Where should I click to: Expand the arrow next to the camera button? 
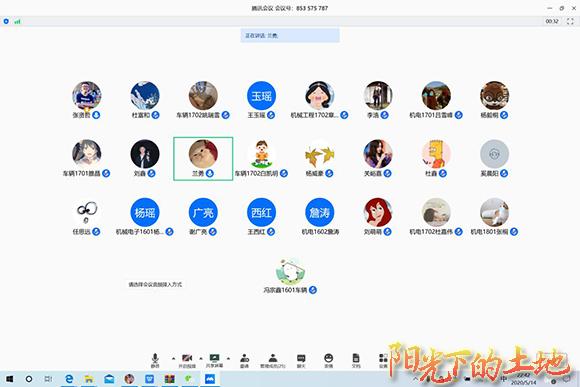201,358
